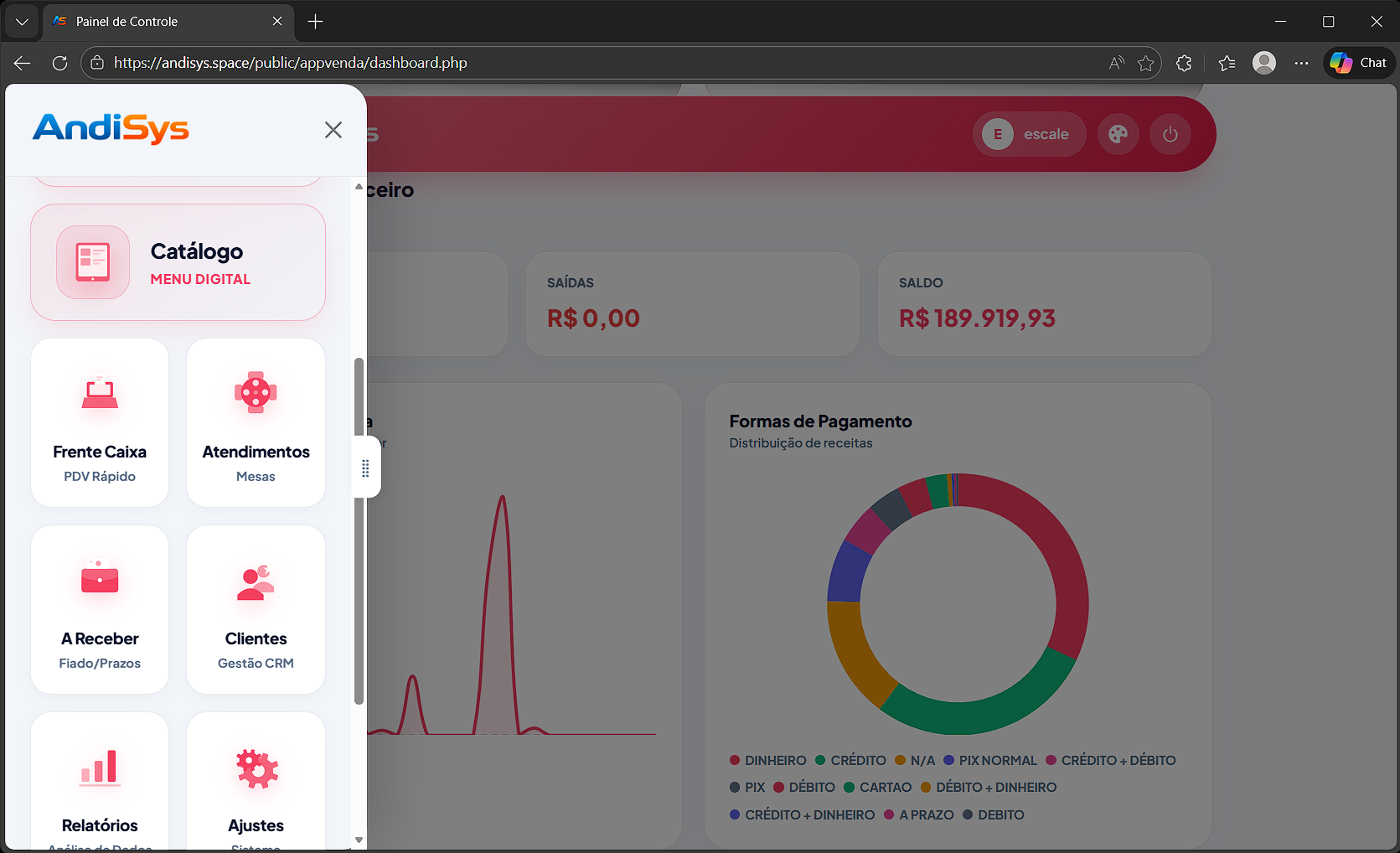Open the Frente Caixa PDV Rápido tool
The image size is (1400, 853).
99,422
